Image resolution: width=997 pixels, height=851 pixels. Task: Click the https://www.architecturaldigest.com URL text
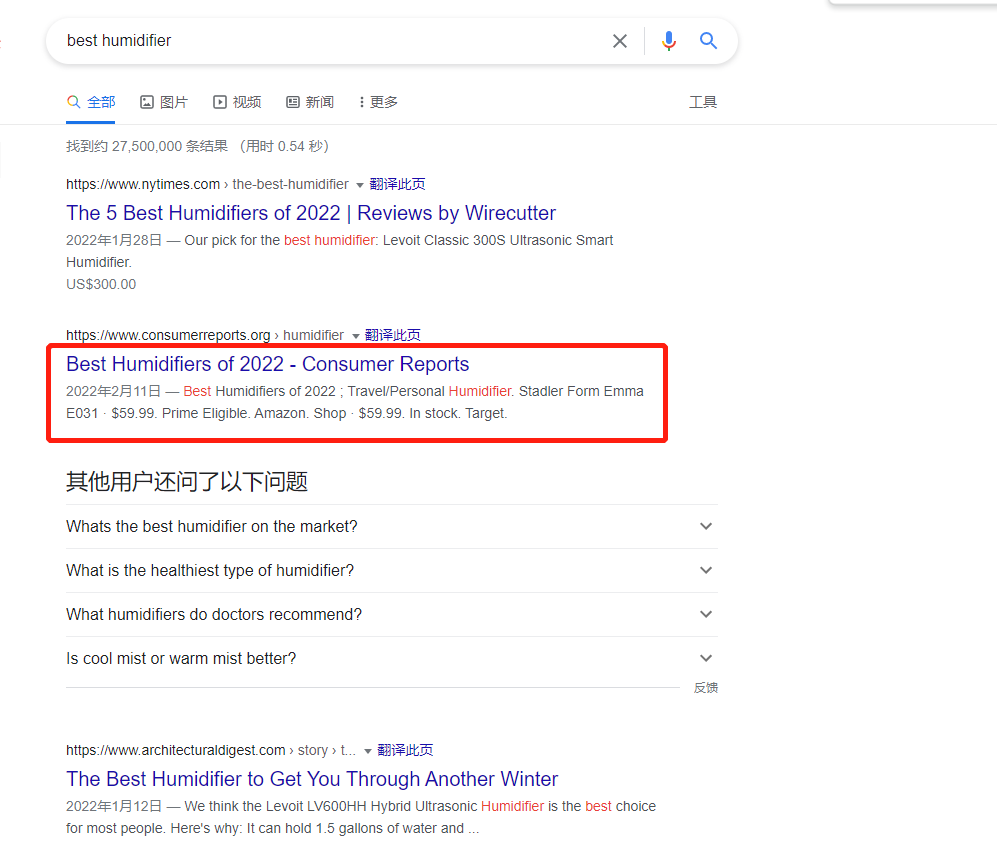click(x=175, y=751)
